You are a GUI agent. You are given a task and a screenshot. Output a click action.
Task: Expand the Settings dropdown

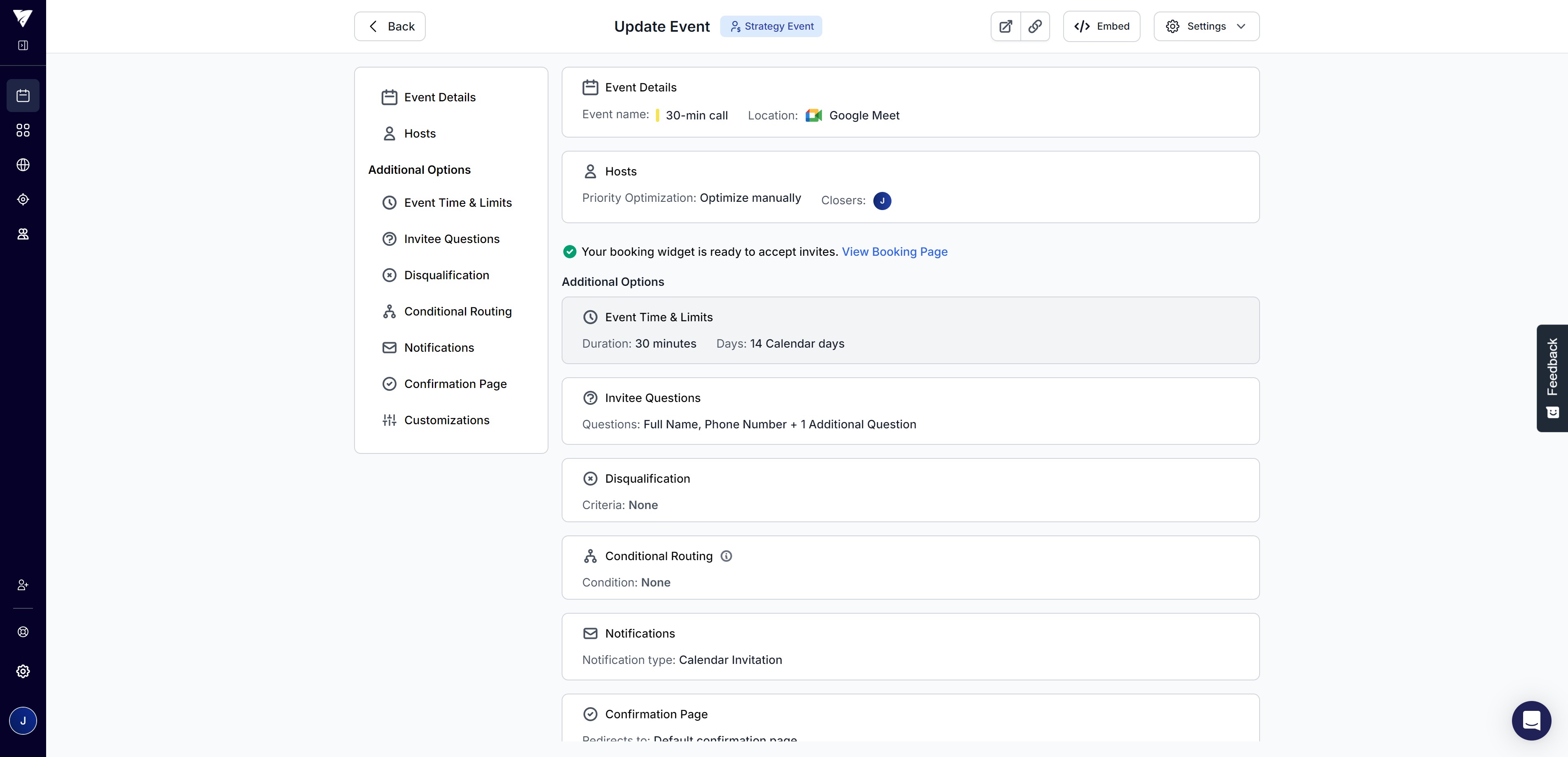point(1206,26)
